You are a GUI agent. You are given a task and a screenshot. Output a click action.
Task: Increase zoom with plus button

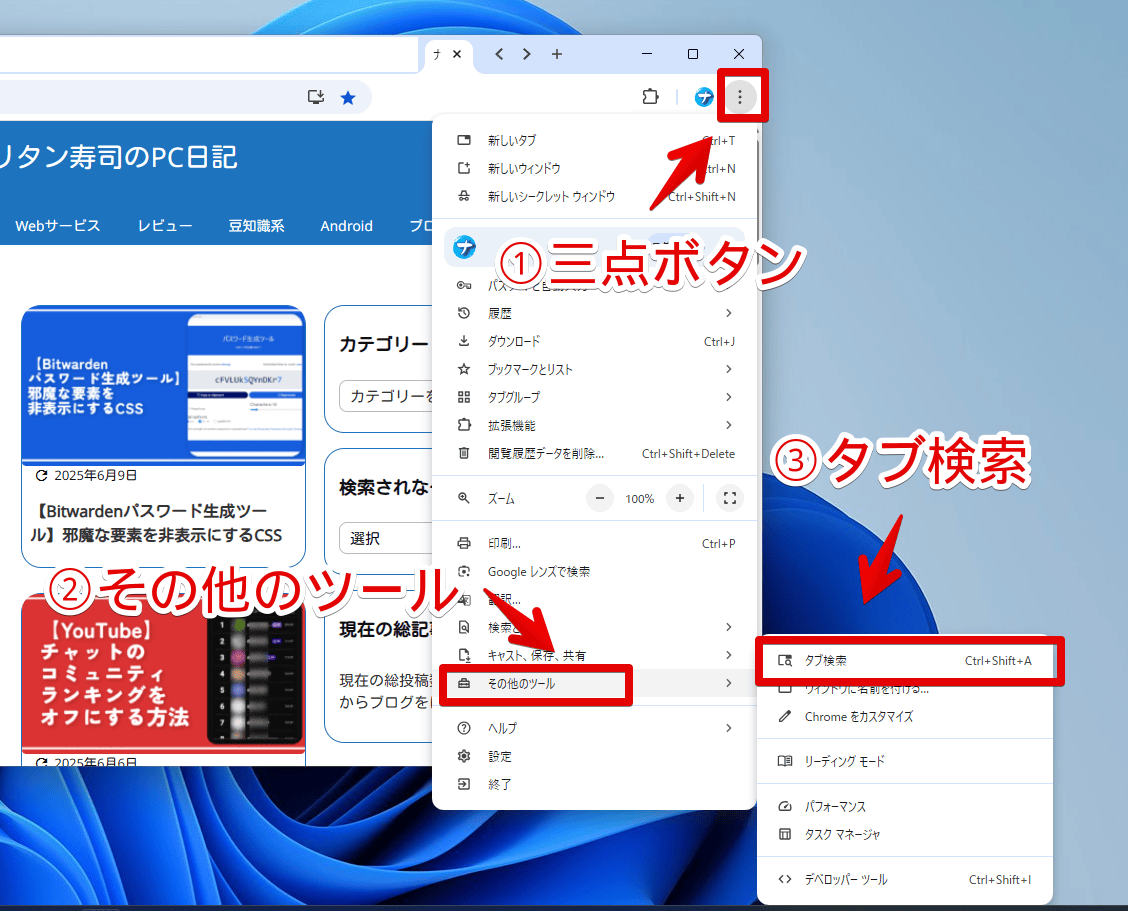coord(679,498)
